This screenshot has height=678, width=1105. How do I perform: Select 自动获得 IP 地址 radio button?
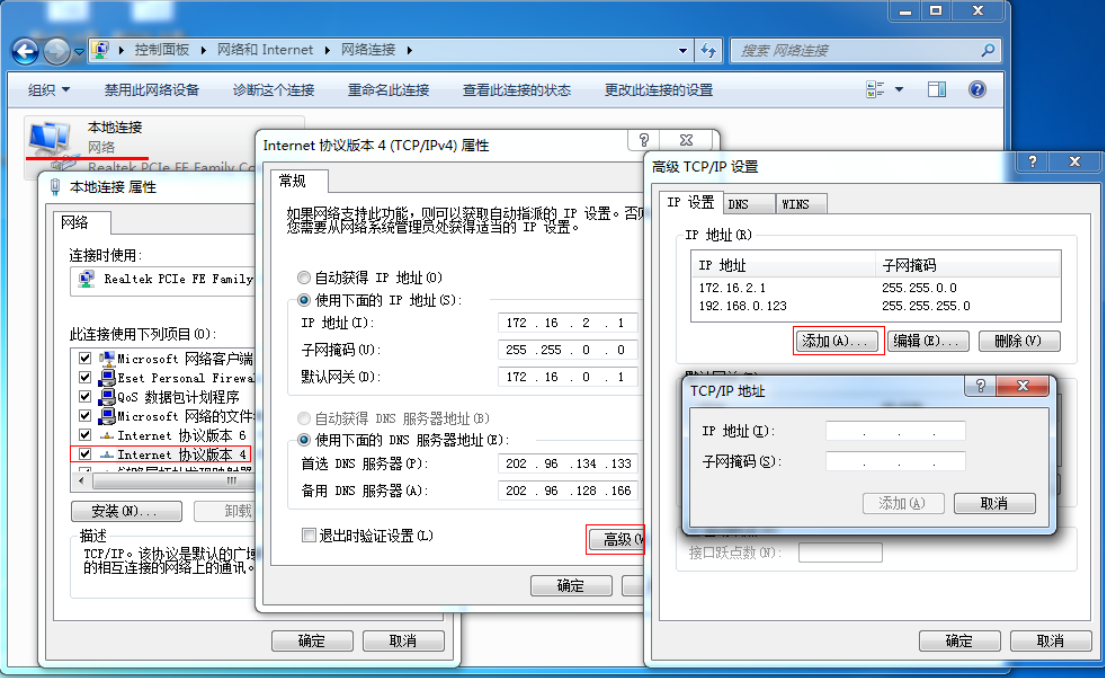pos(304,278)
